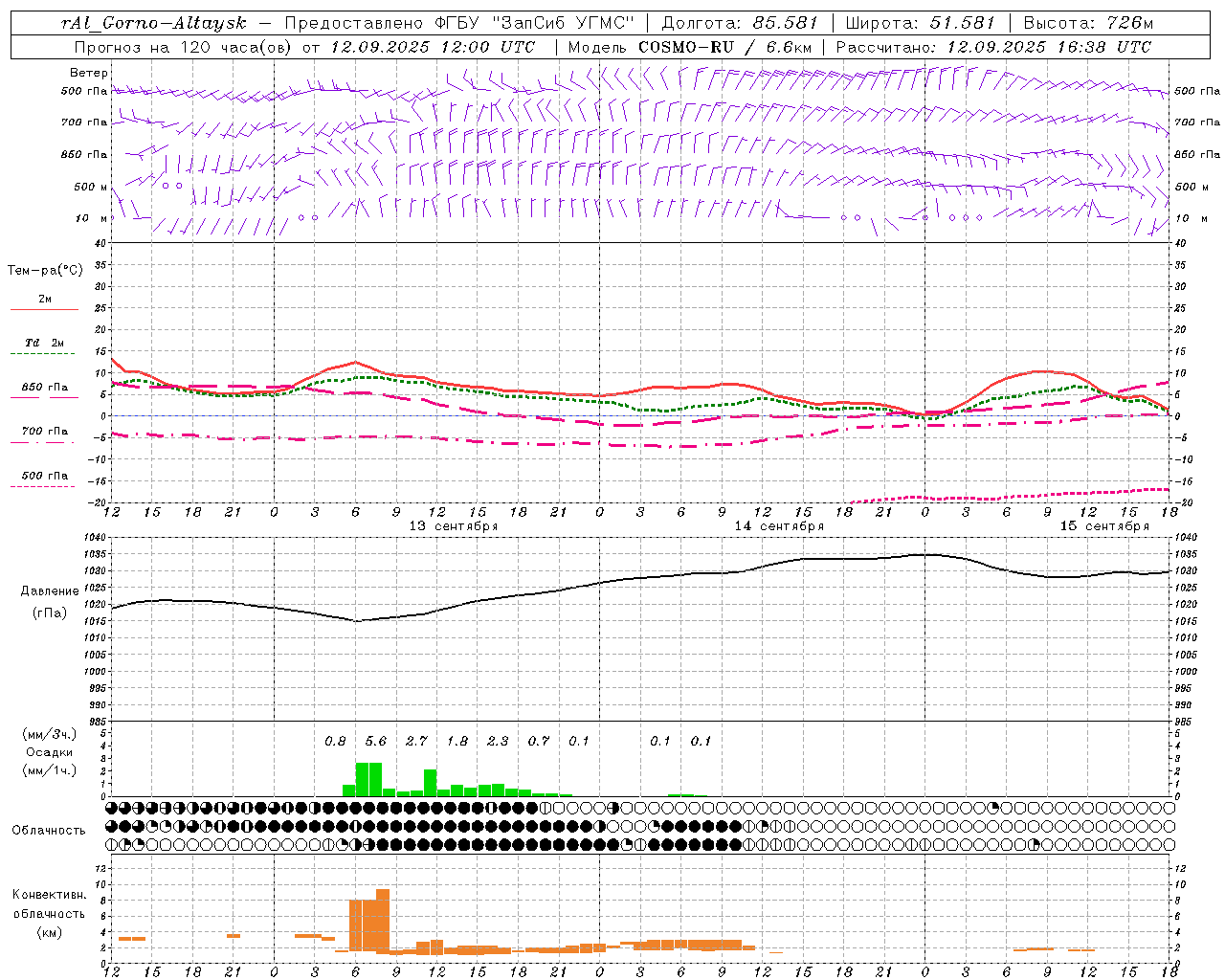This screenshot has height=980, width=1225.
Task: Click the 500 м label on left wind axis
Action: pos(92,188)
